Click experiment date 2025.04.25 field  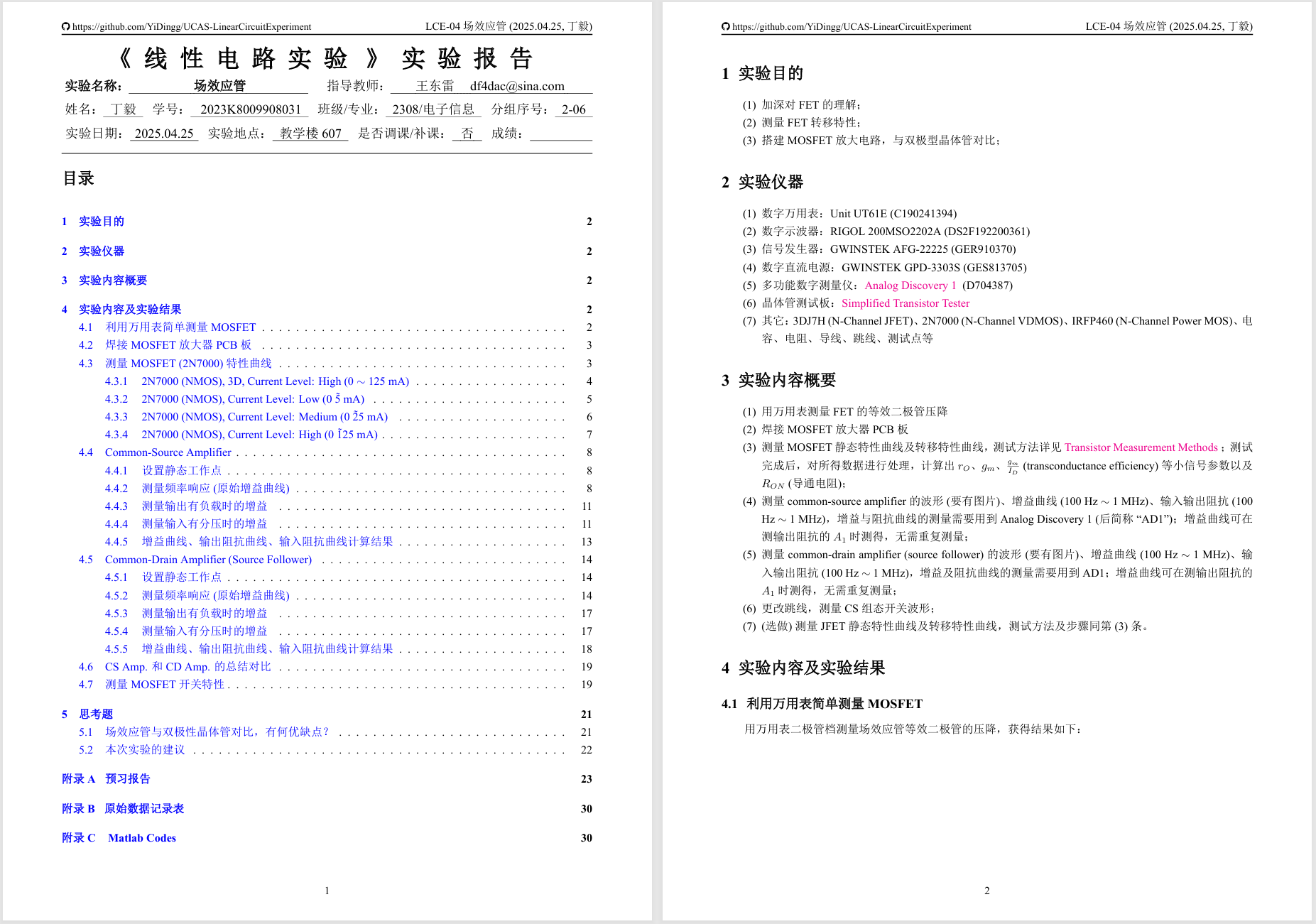(x=164, y=134)
